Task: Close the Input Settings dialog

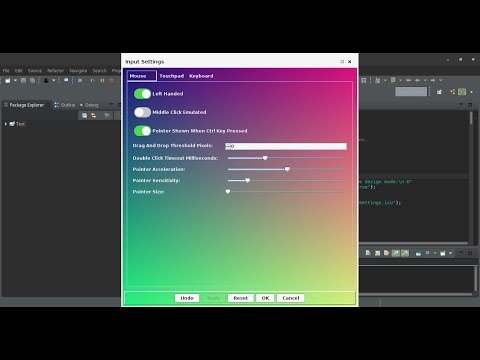Action: click(350, 62)
